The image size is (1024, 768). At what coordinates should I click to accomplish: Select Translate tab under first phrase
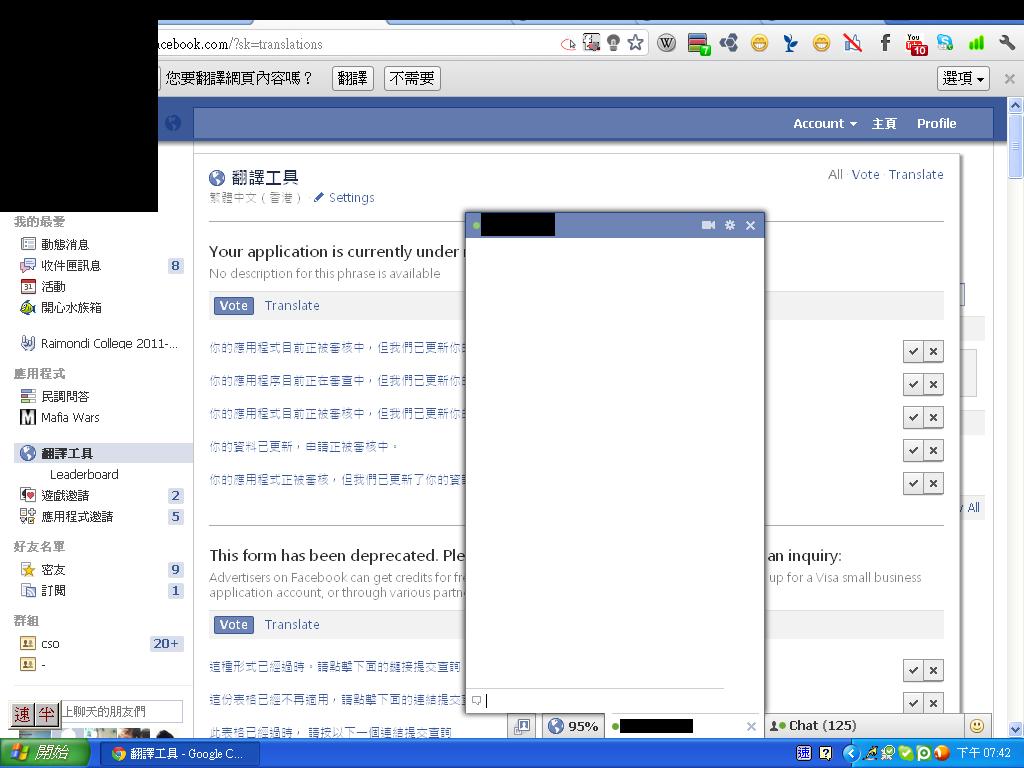[x=292, y=305]
